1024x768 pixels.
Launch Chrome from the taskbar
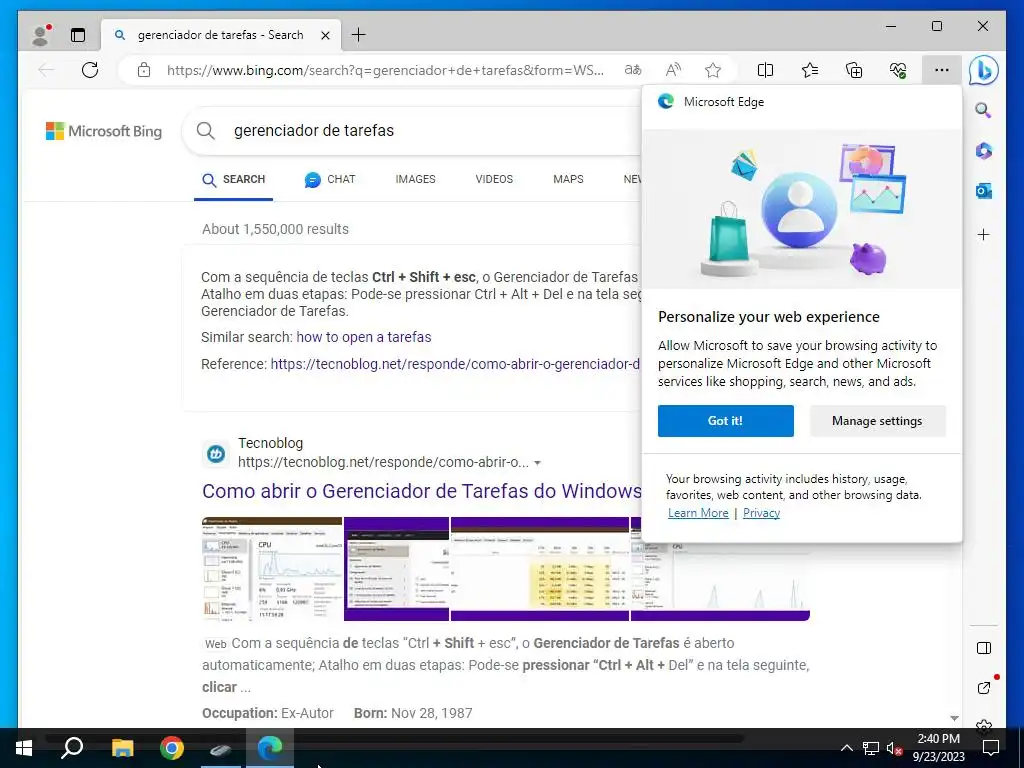[172, 748]
